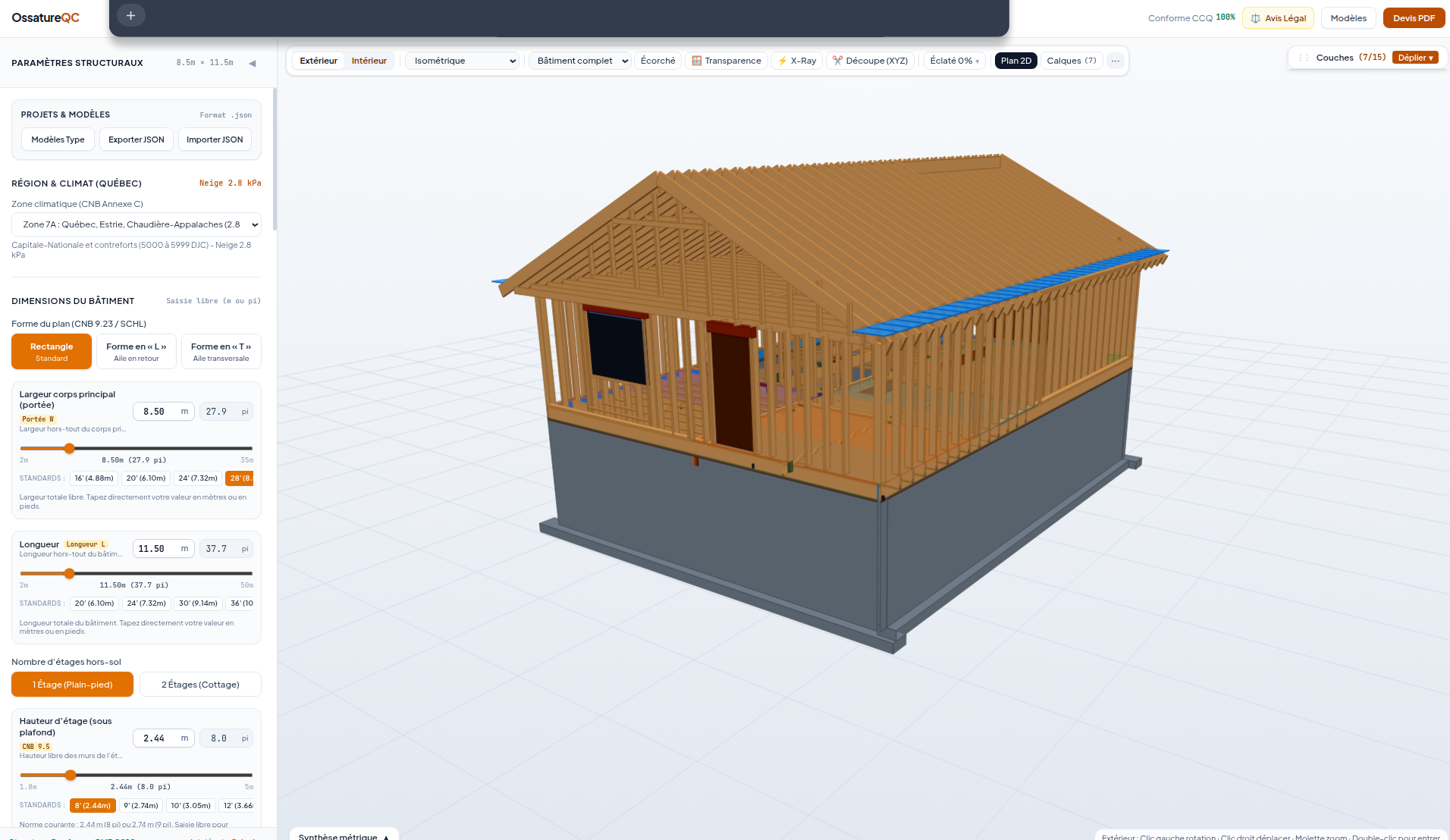Choose 2 Étages (Cottage) option
The height and width of the screenshot is (840, 1450).
coord(200,685)
